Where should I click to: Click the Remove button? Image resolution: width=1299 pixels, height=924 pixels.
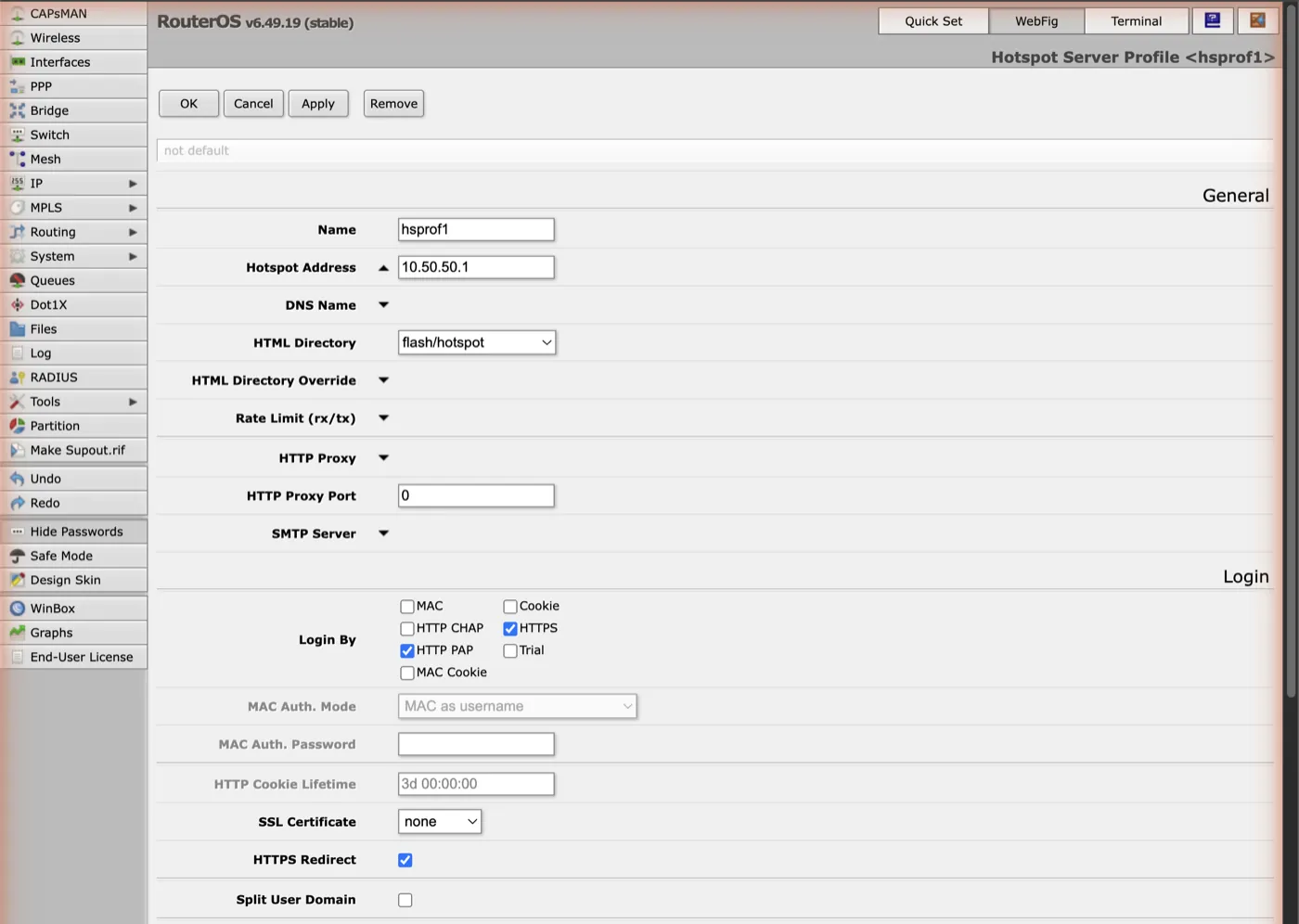pyautogui.click(x=393, y=104)
